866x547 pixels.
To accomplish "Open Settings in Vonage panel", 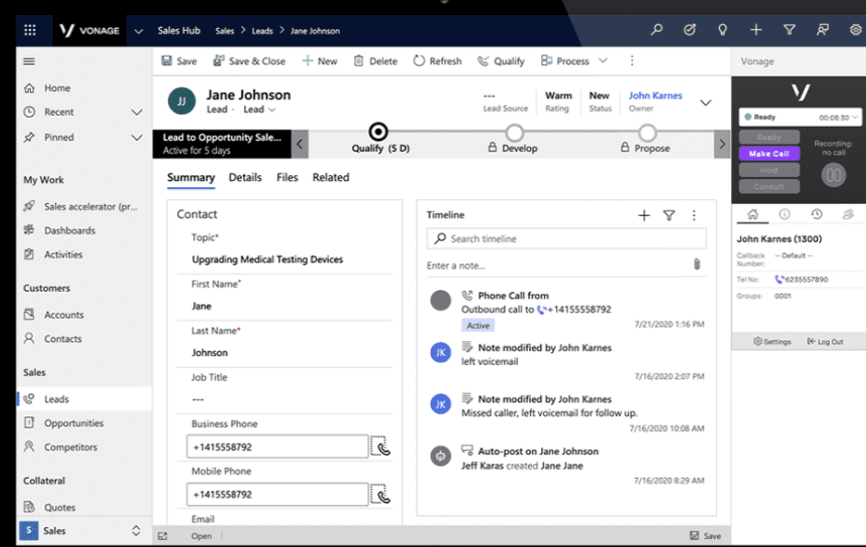I will pos(772,342).
